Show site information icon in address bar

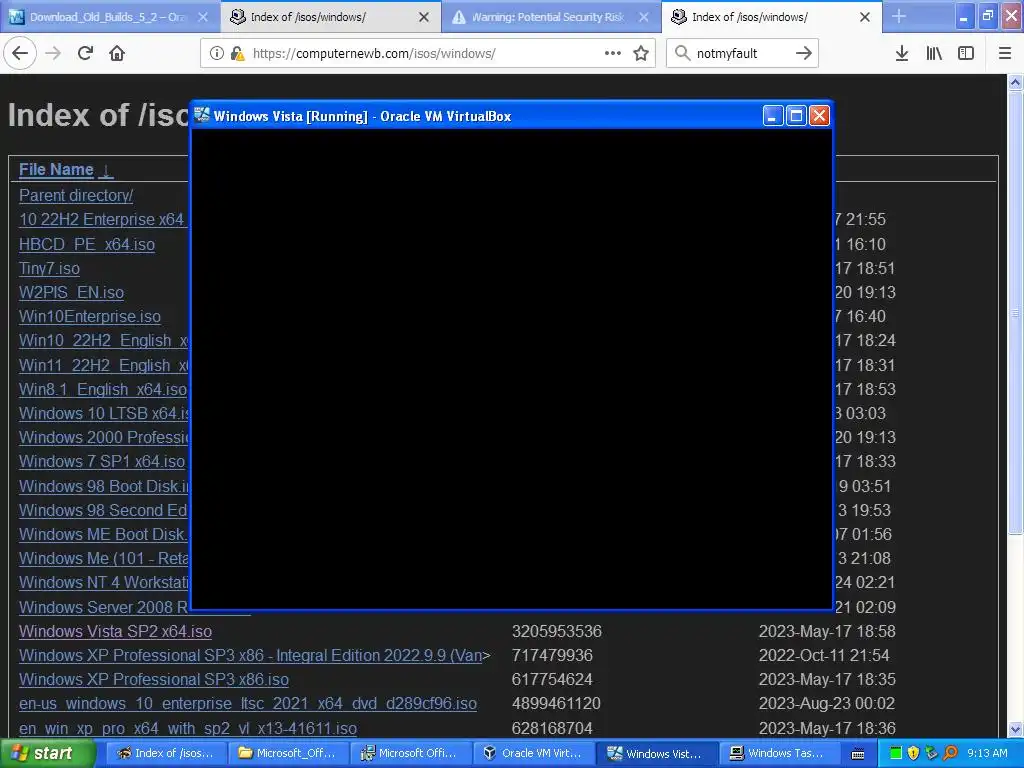216,53
